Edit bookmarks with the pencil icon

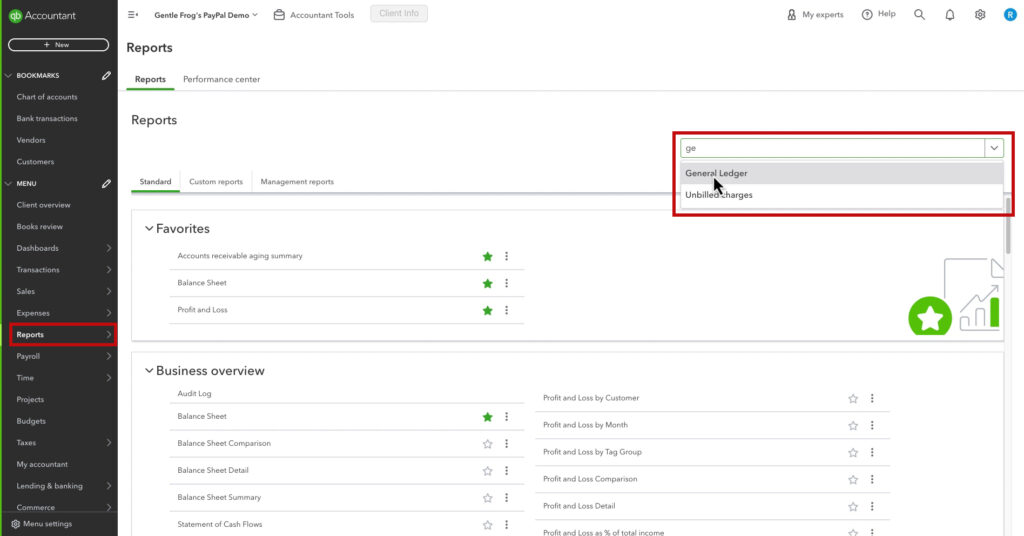click(x=106, y=76)
